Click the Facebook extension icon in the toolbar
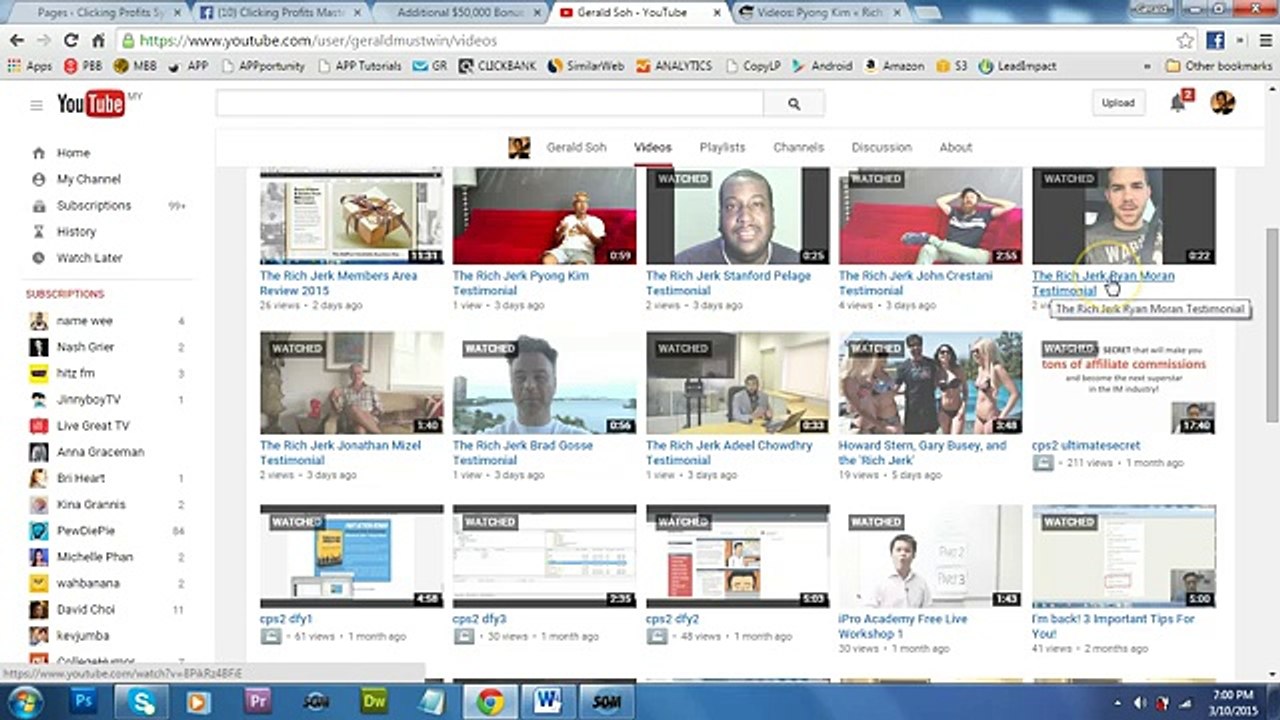The height and width of the screenshot is (720, 1280). click(x=1215, y=41)
